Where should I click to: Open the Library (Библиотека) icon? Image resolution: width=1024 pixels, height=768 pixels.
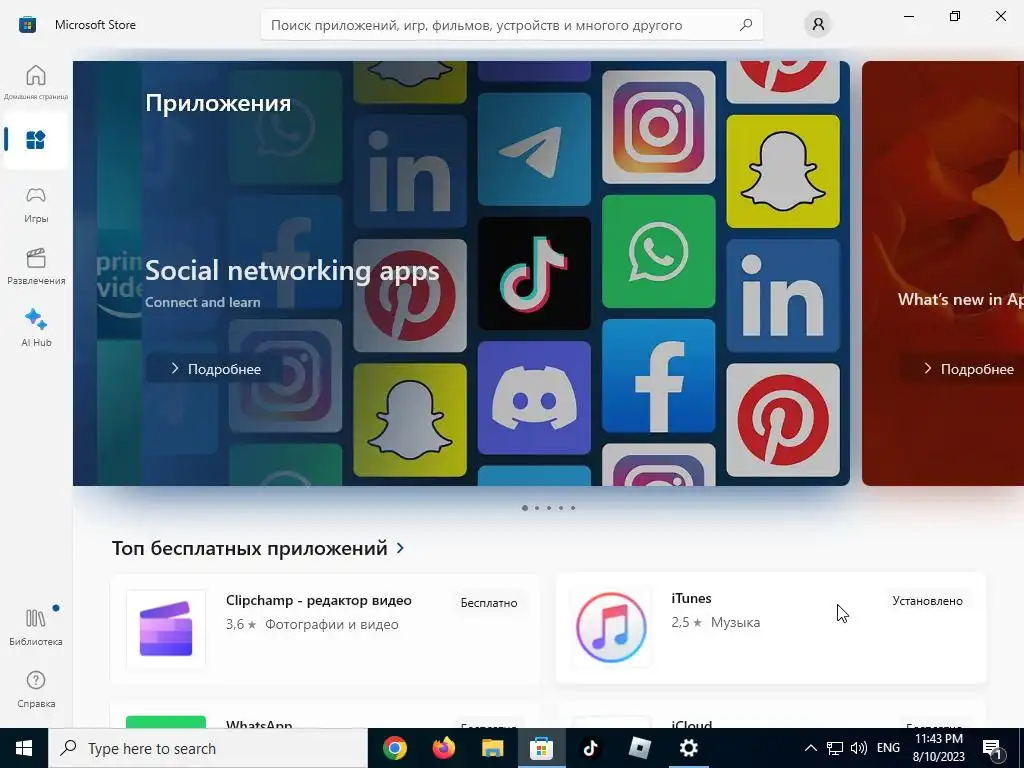click(x=36, y=627)
